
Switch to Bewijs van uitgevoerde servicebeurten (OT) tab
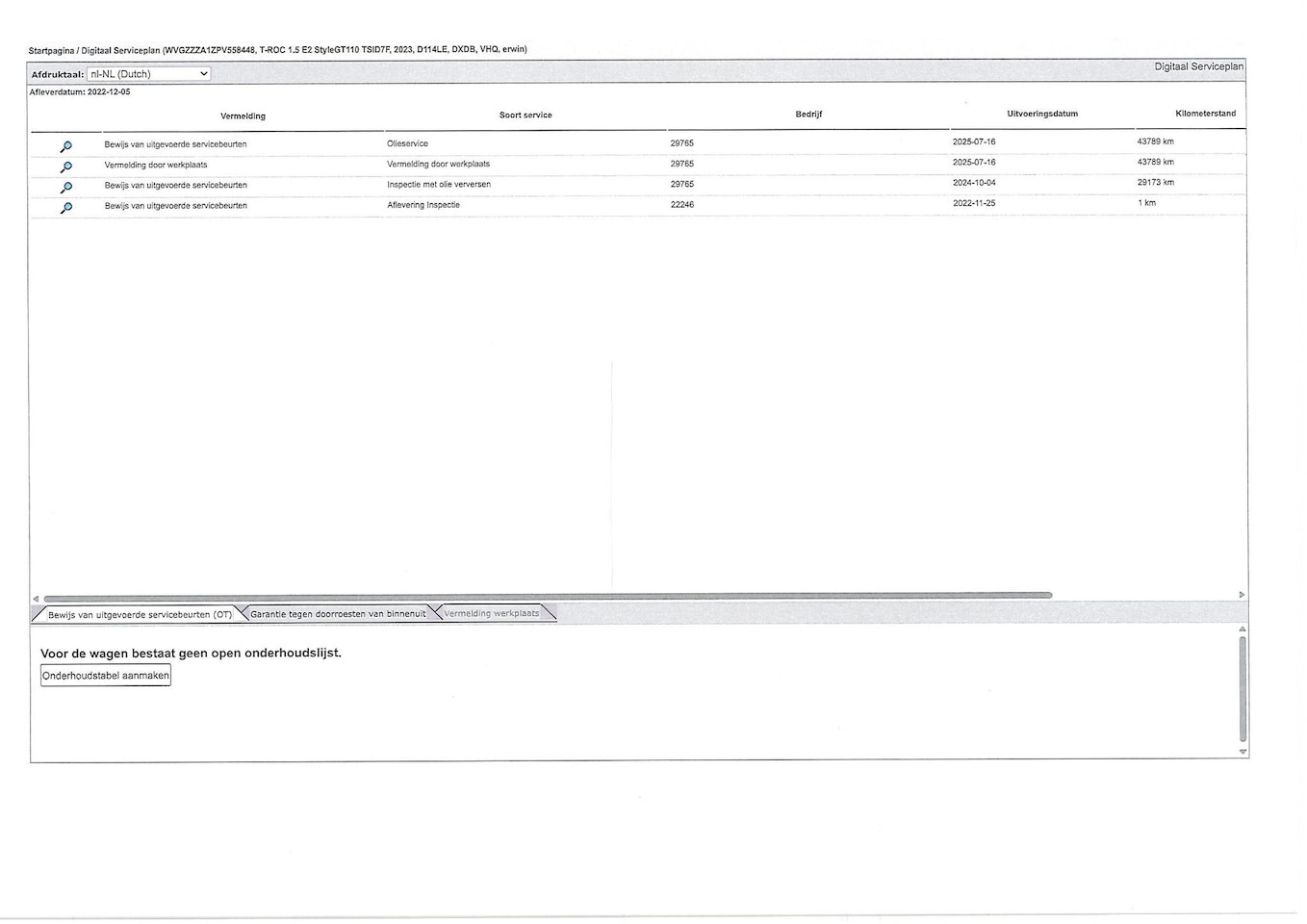point(140,614)
